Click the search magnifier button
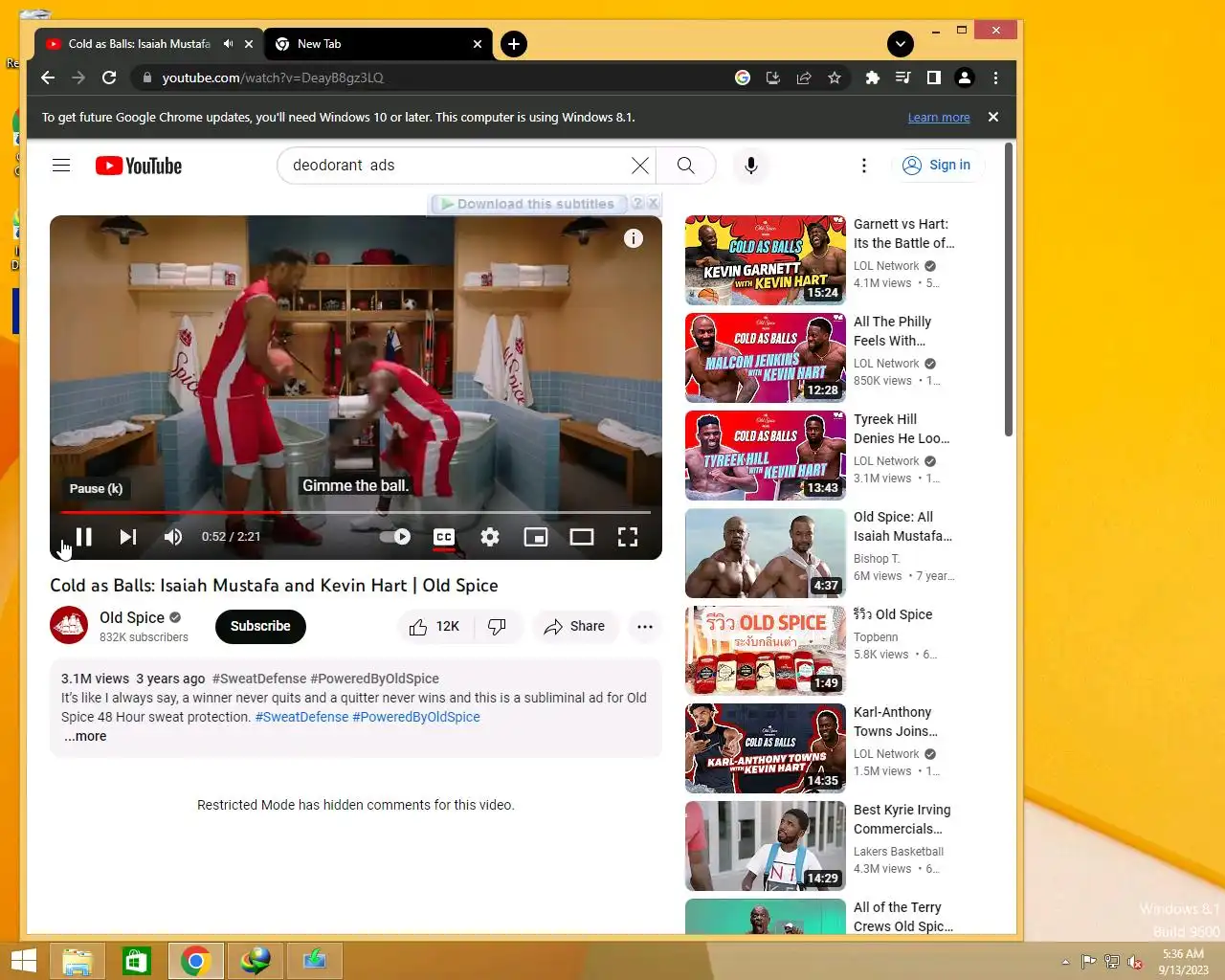This screenshot has height=980, width=1225. 686,166
